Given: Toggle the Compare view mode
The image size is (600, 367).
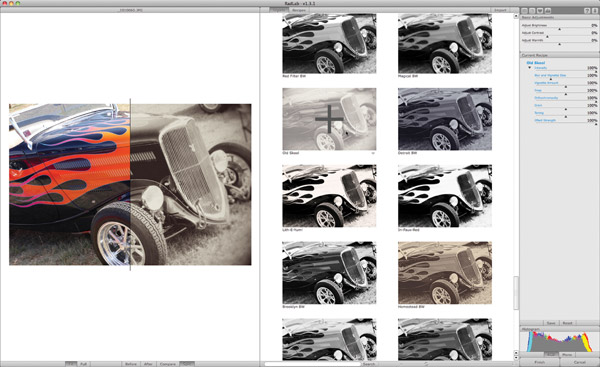Looking at the screenshot, I should coord(168,364).
